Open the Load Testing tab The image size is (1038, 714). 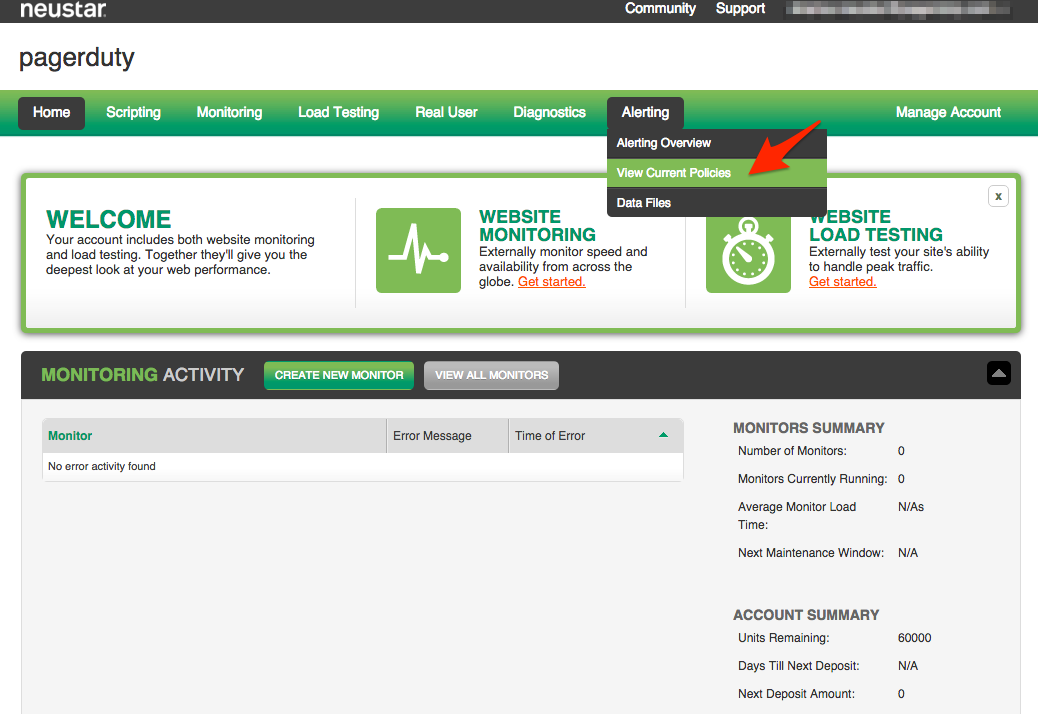coord(338,112)
